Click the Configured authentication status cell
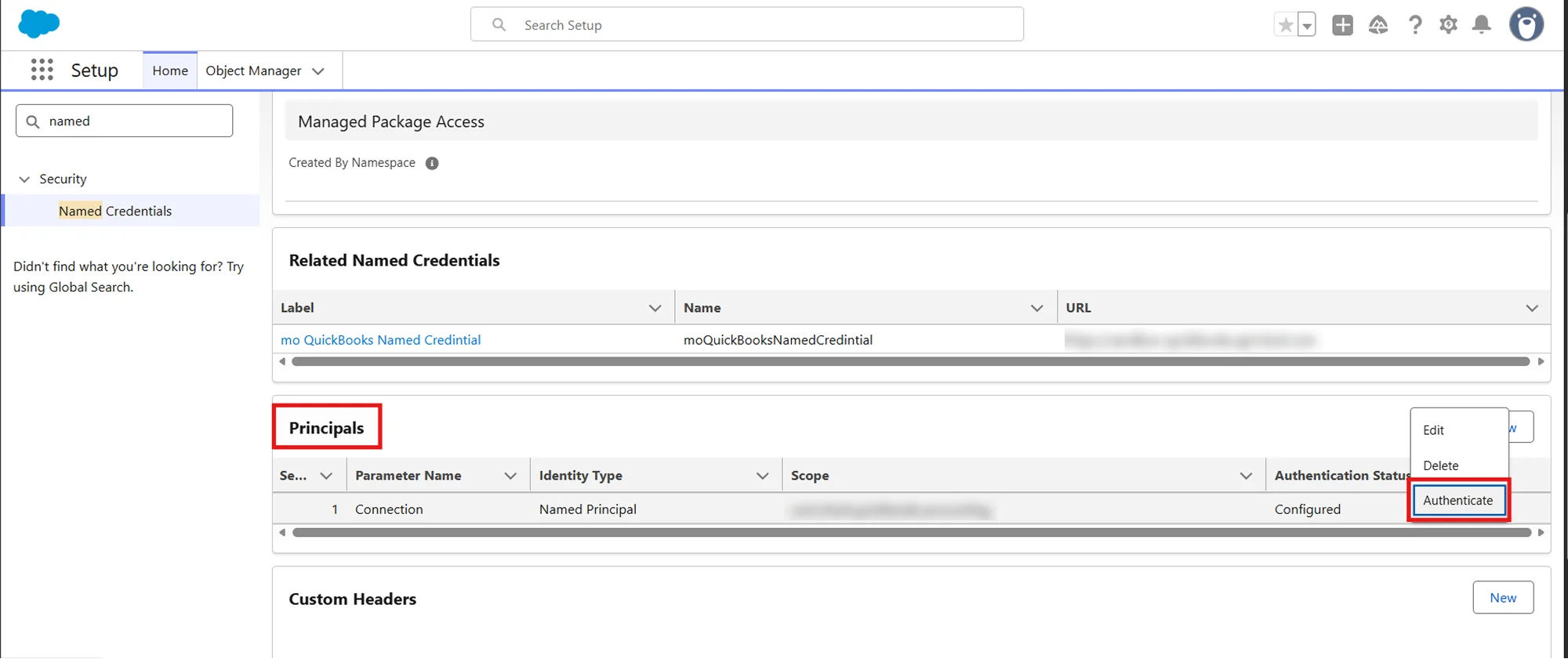Viewport: 1568px width, 659px height. pyautogui.click(x=1308, y=509)
